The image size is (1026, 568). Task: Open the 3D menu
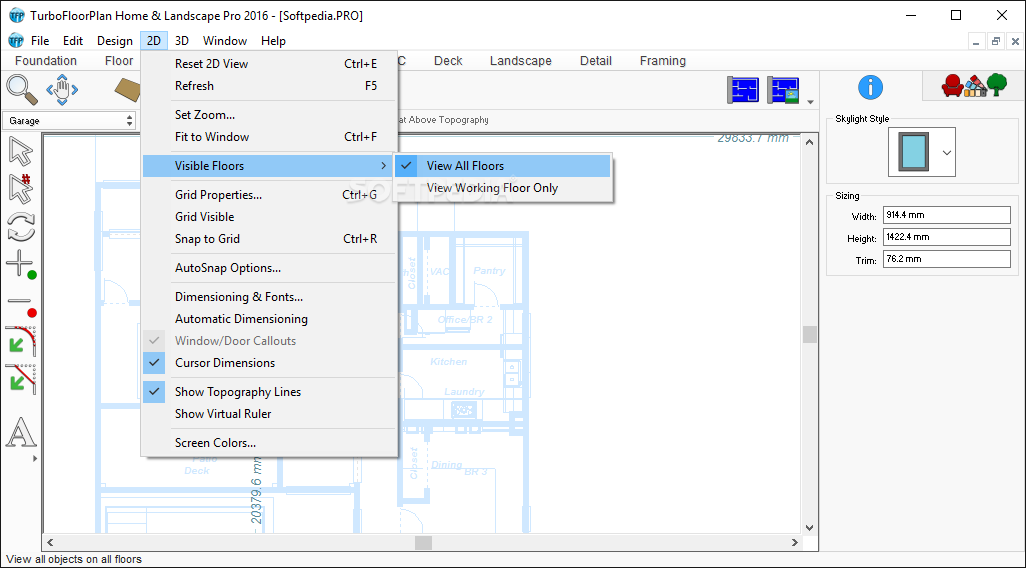tap(182, 41)
